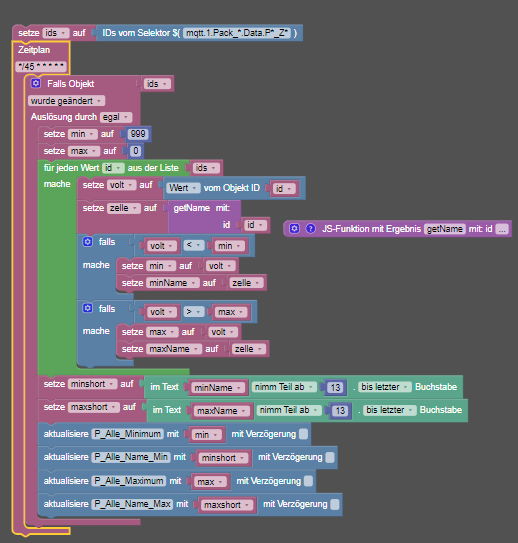Screen dimensions: 518x543
Task: Open id loop variable dropdown in für jeden Wert
Action: point(113,168)
